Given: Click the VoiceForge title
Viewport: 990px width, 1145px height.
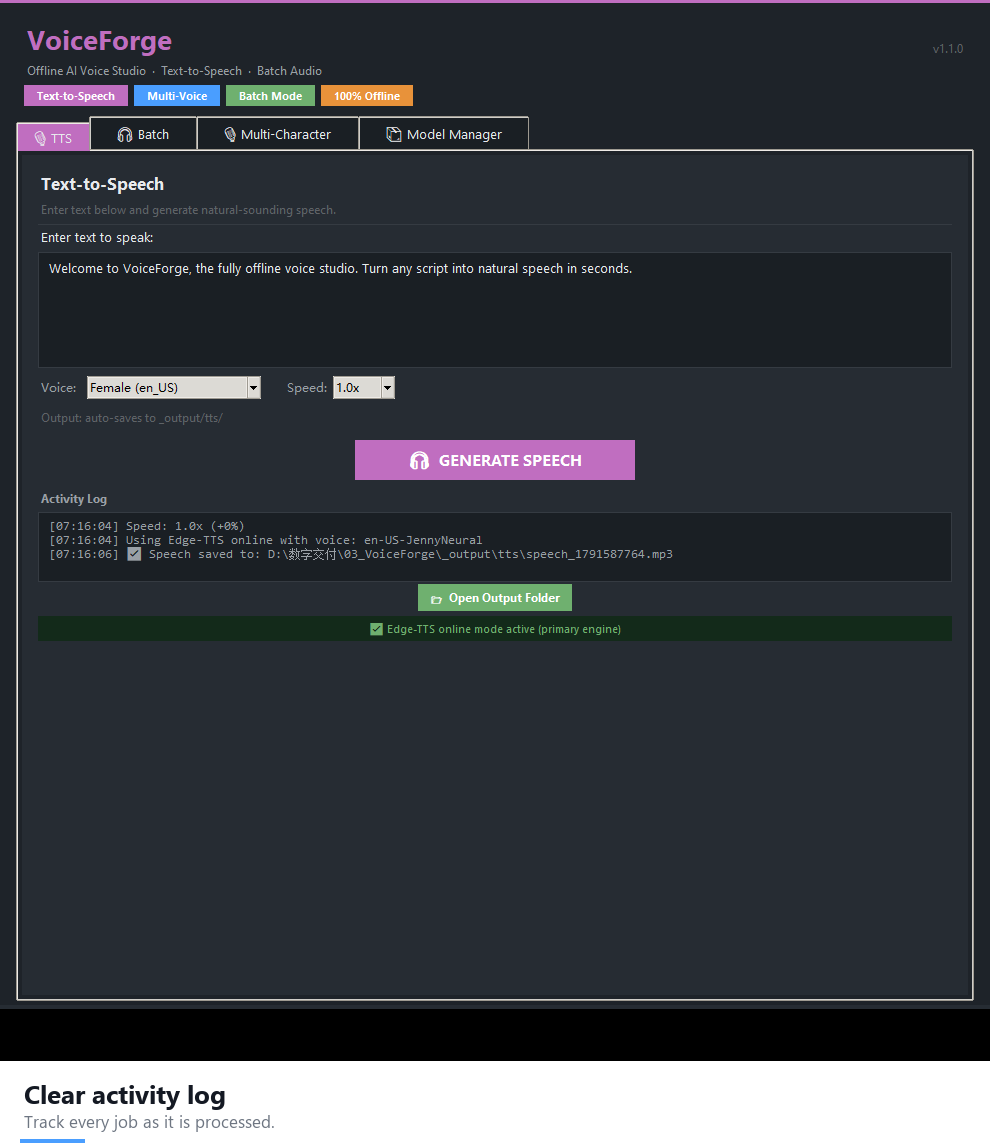Looking at the screenshot, I should point(99,41).
